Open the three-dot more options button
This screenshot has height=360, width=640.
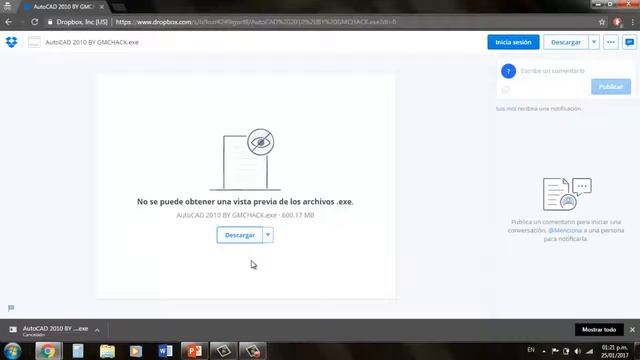(611, 42)
